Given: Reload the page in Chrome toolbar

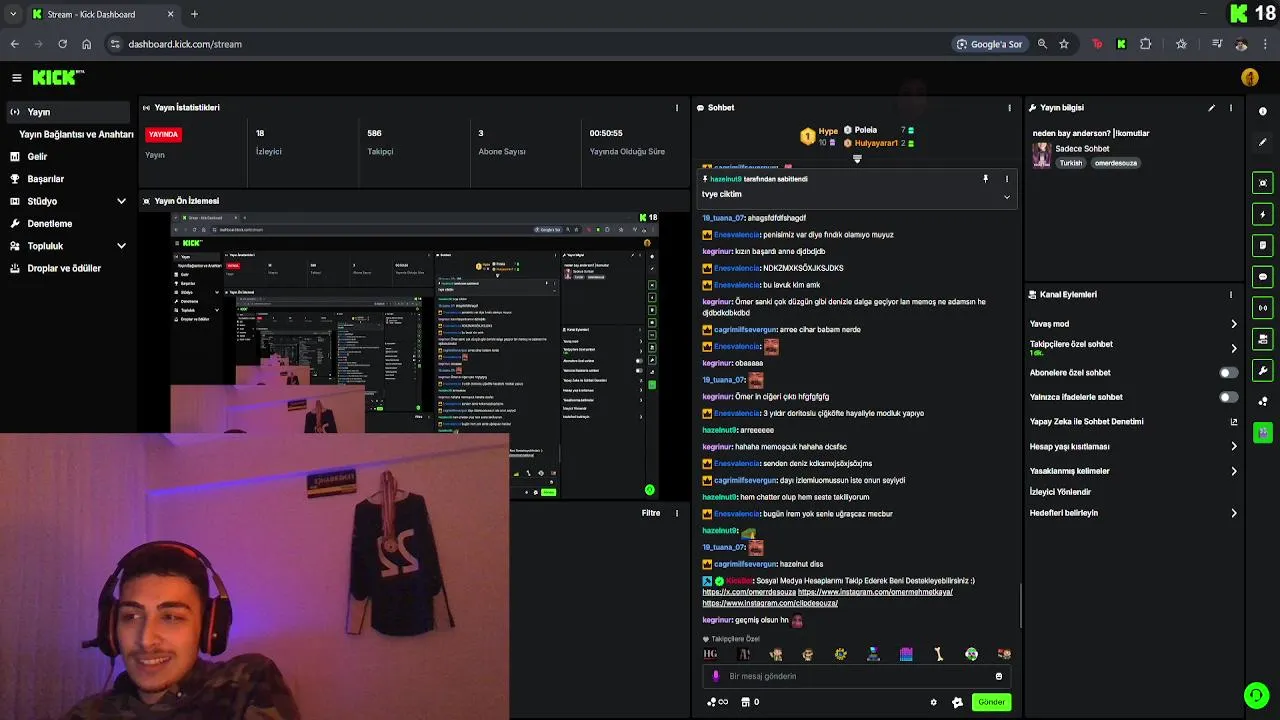Looking at the screenshot, I should coord(62,44).
